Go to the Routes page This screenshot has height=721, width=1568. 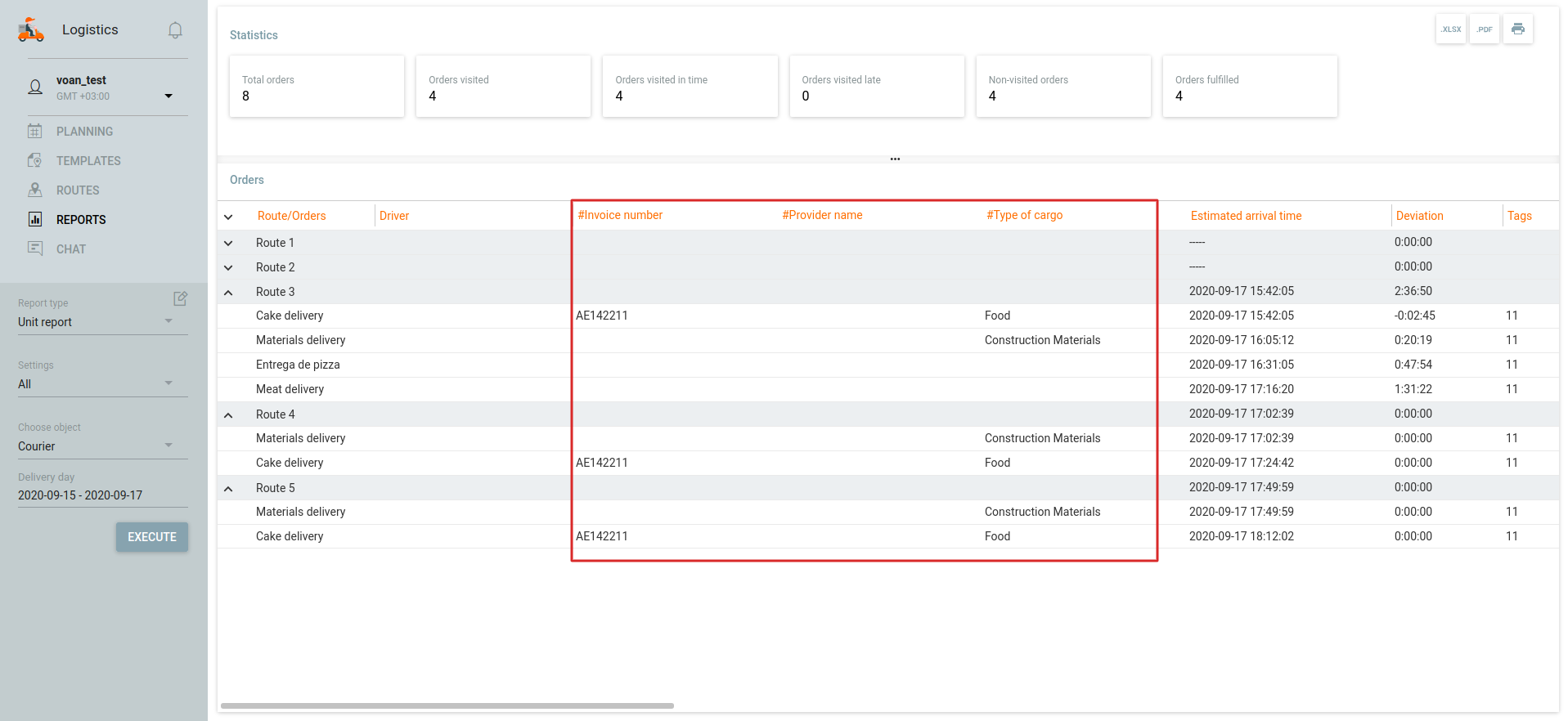click(x=78, y=190)
